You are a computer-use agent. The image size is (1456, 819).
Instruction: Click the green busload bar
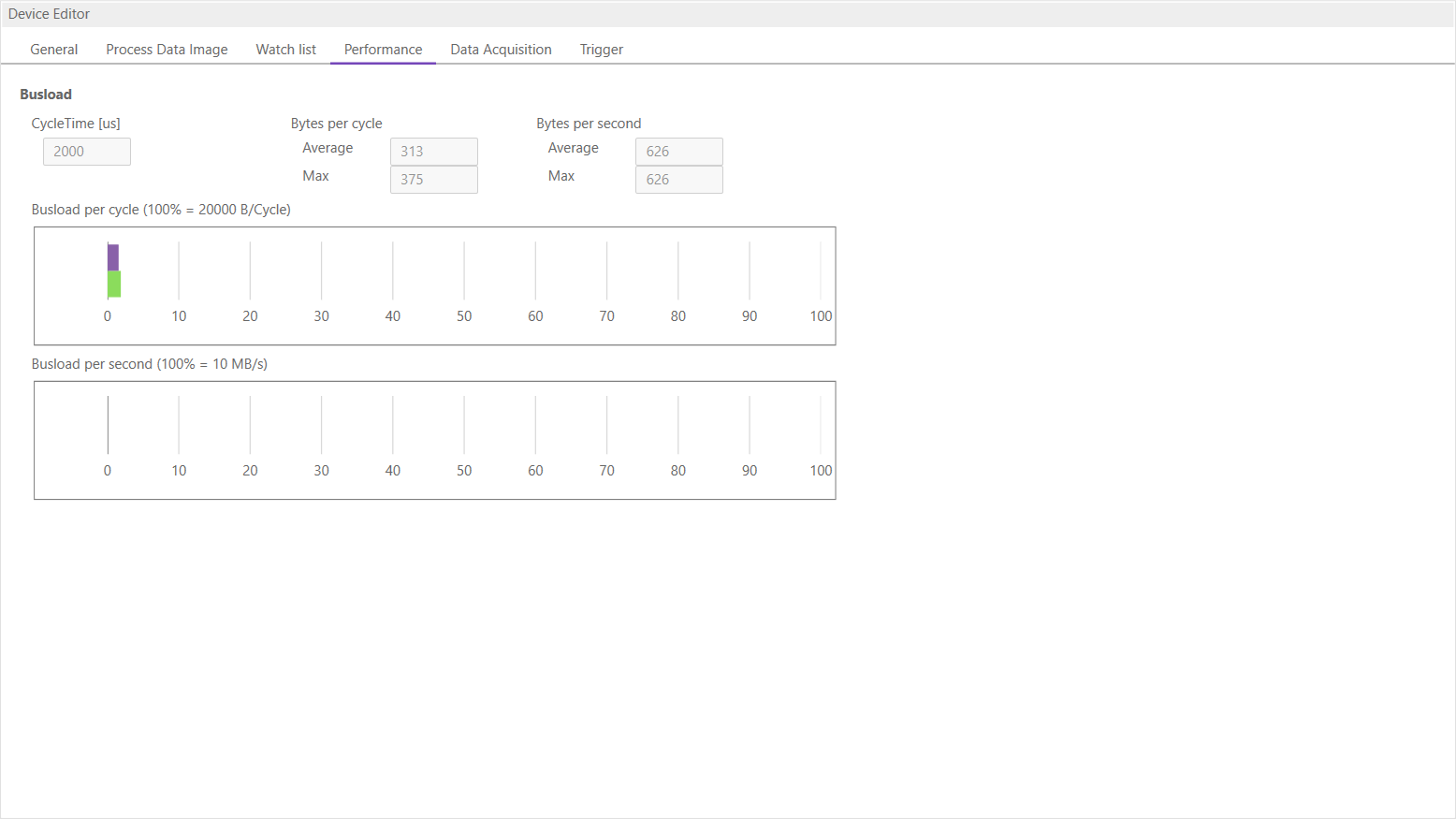113,284
